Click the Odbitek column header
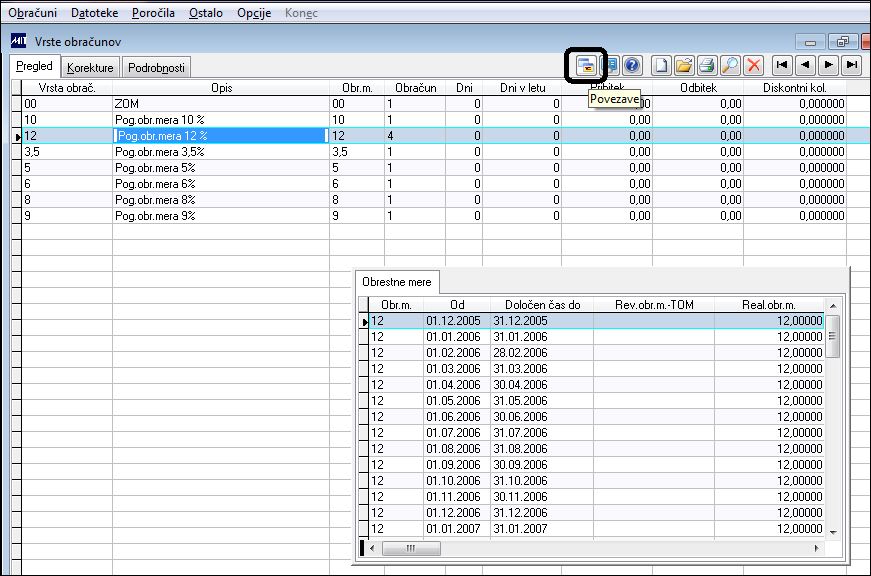 tap(698, 88)
